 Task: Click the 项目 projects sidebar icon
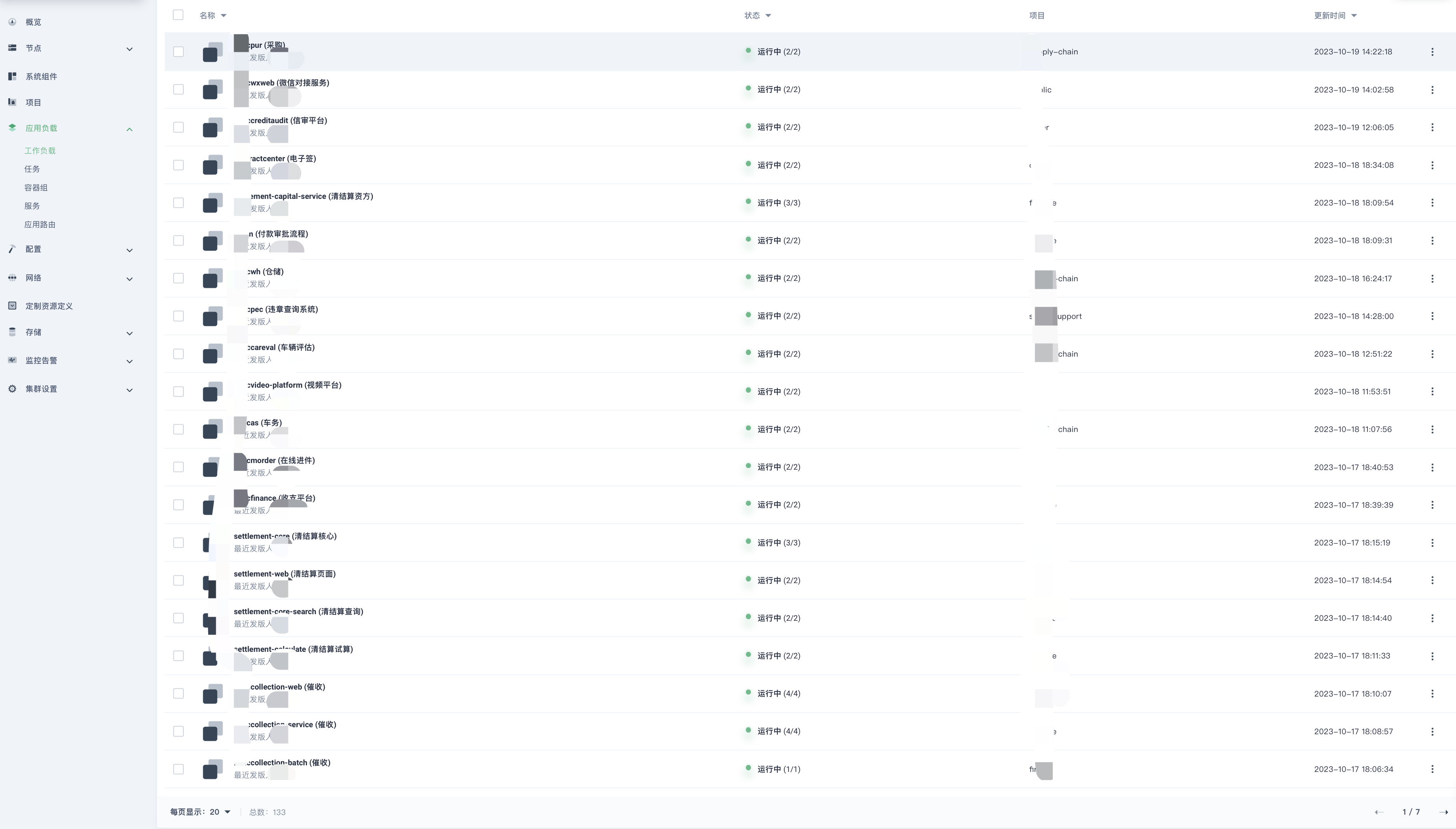[12, 102]
